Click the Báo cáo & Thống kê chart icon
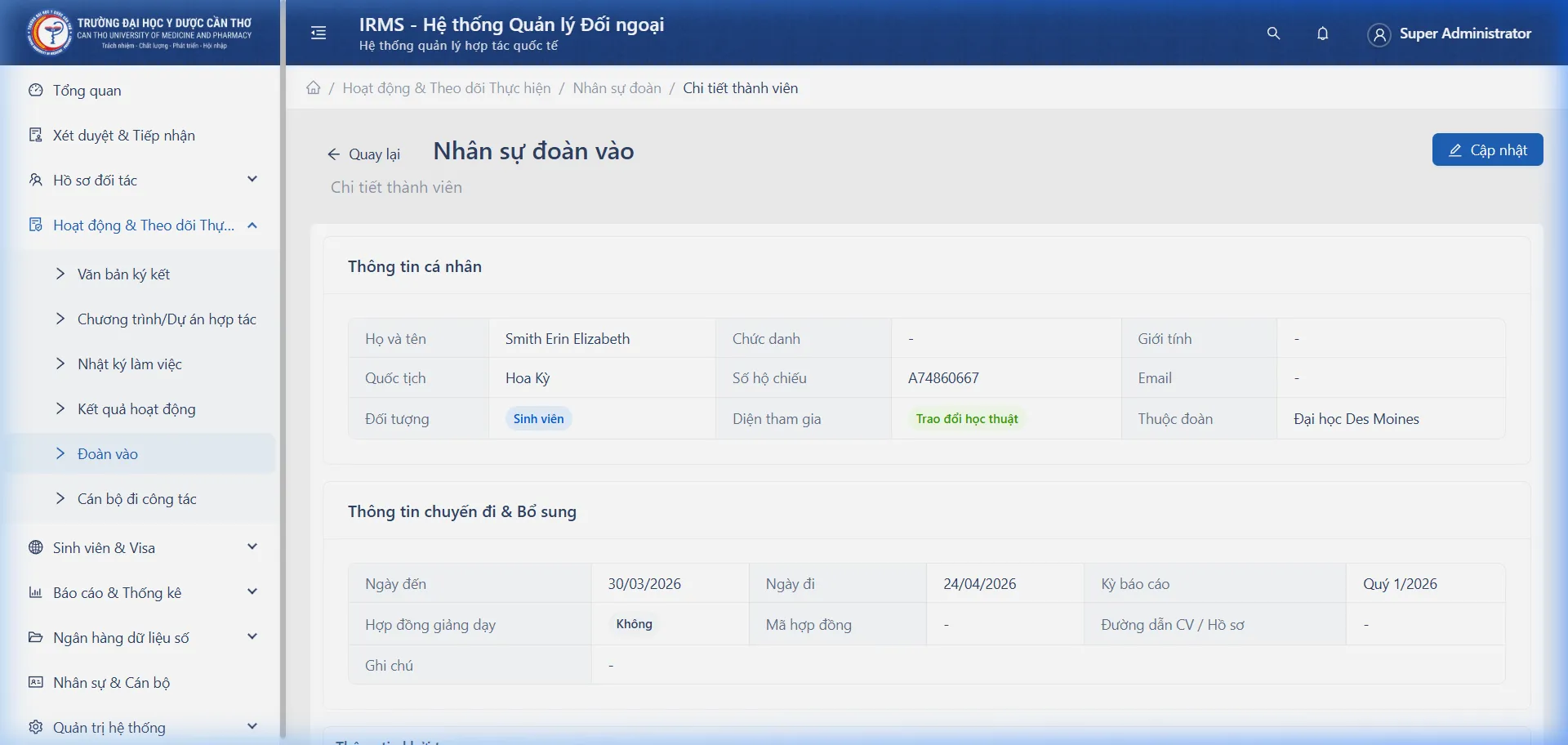 pos(35,592)
